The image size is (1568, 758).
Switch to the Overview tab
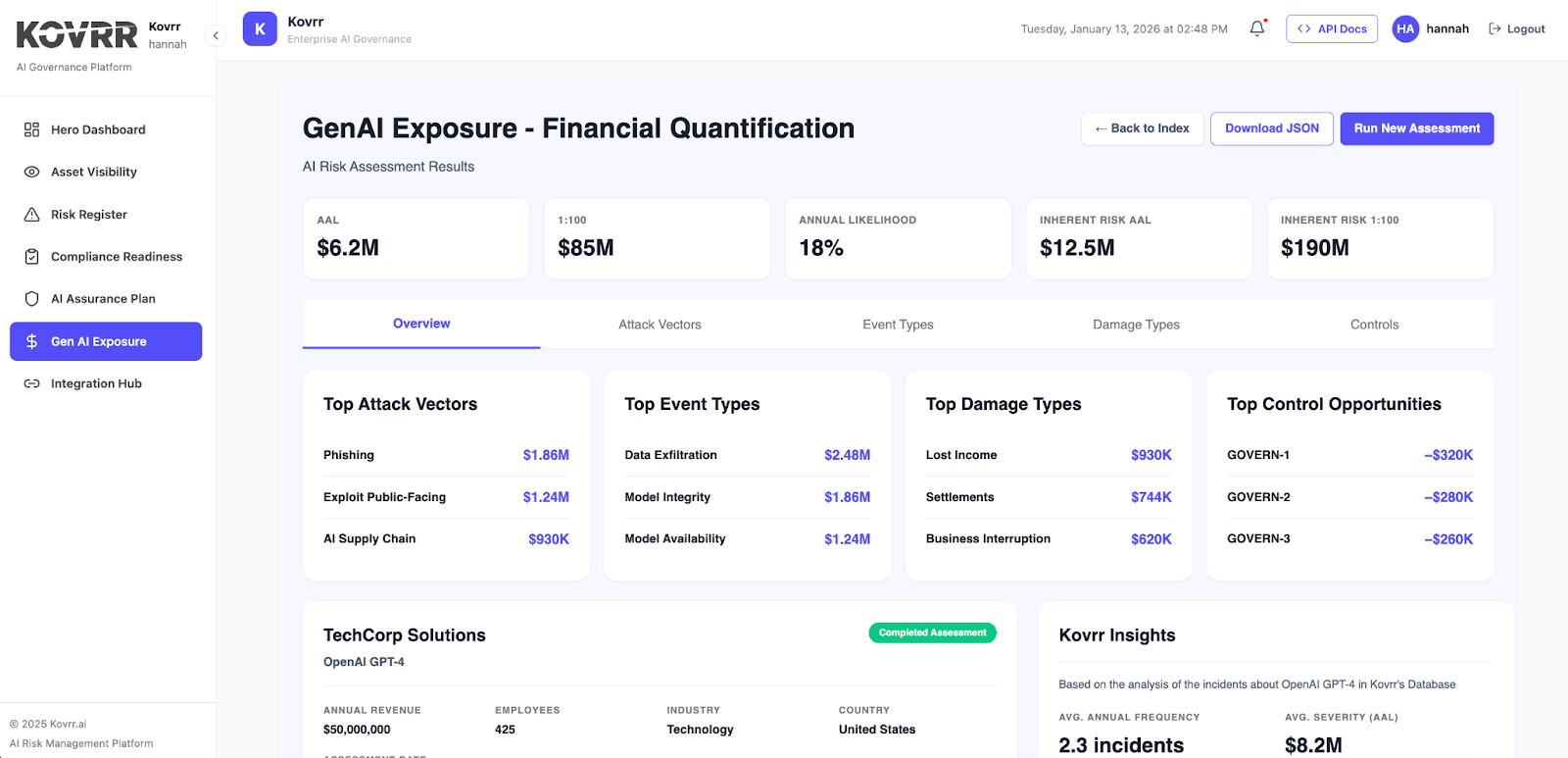421,324
